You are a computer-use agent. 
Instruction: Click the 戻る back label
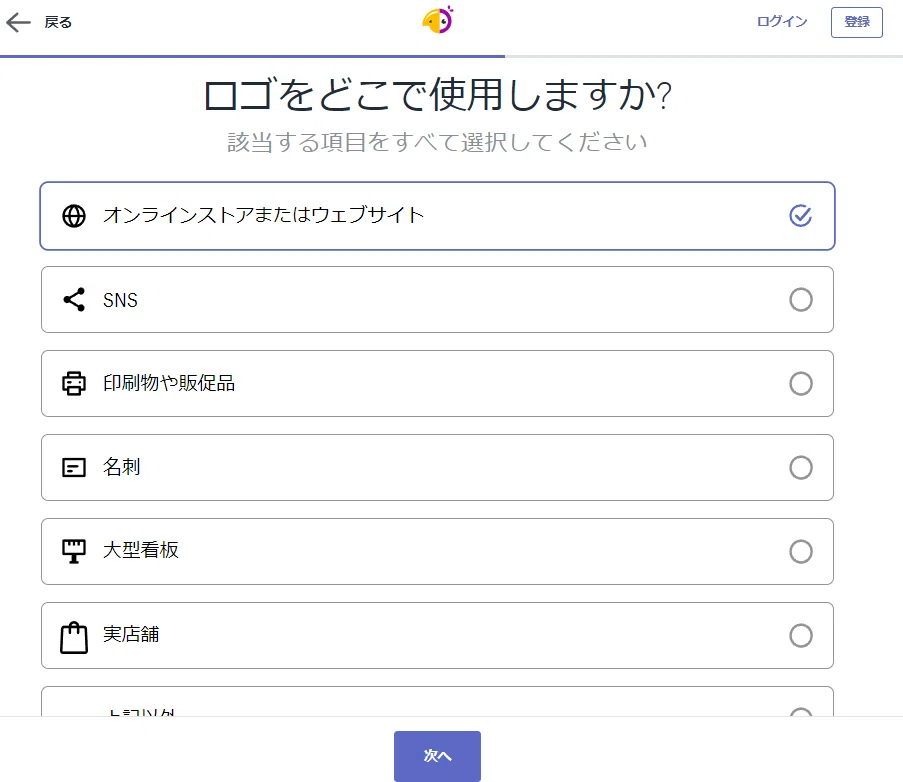tap(58, 22)
